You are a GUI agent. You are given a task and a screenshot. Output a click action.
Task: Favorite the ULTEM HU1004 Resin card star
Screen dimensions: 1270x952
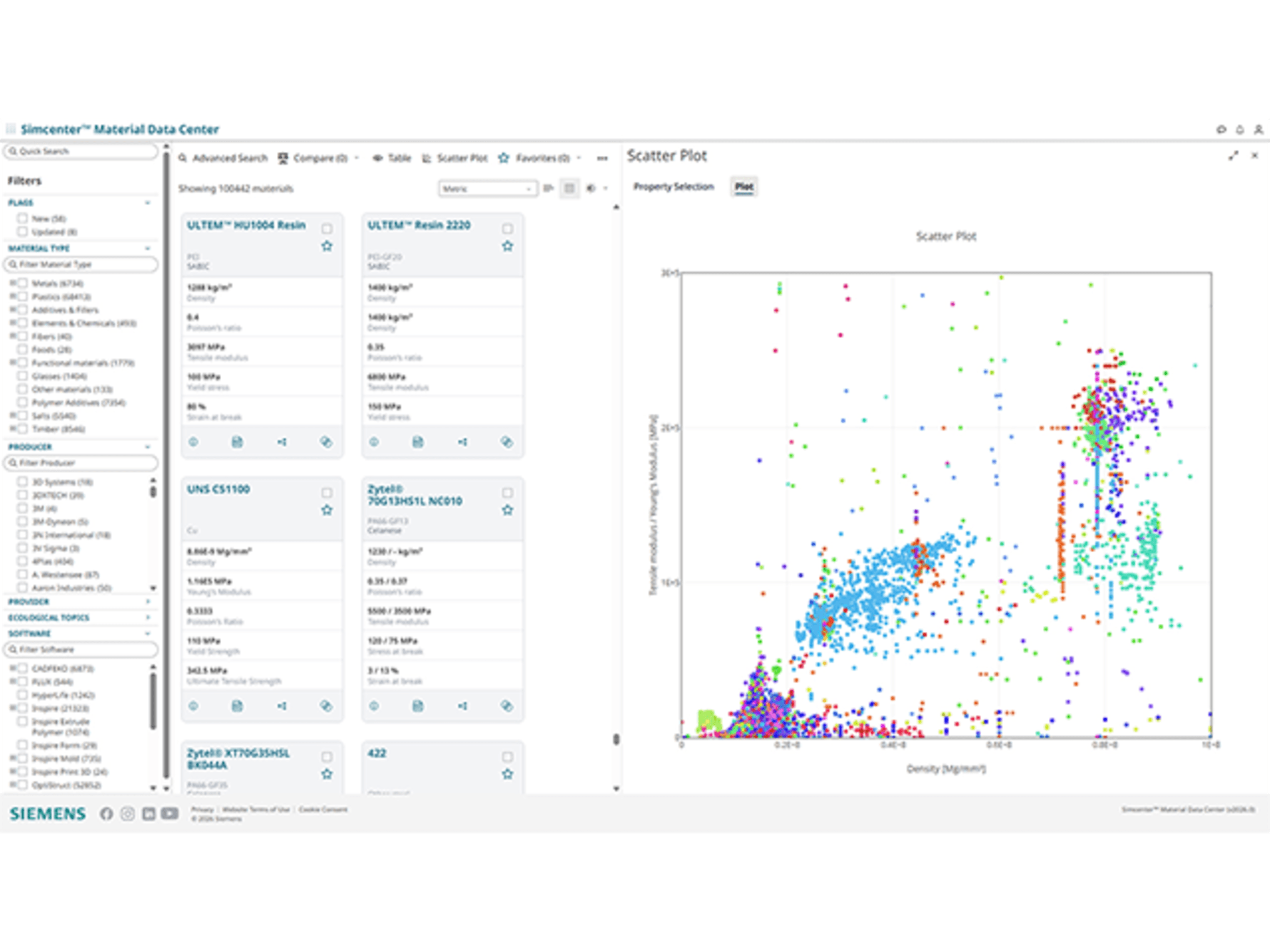click(327, 246)
